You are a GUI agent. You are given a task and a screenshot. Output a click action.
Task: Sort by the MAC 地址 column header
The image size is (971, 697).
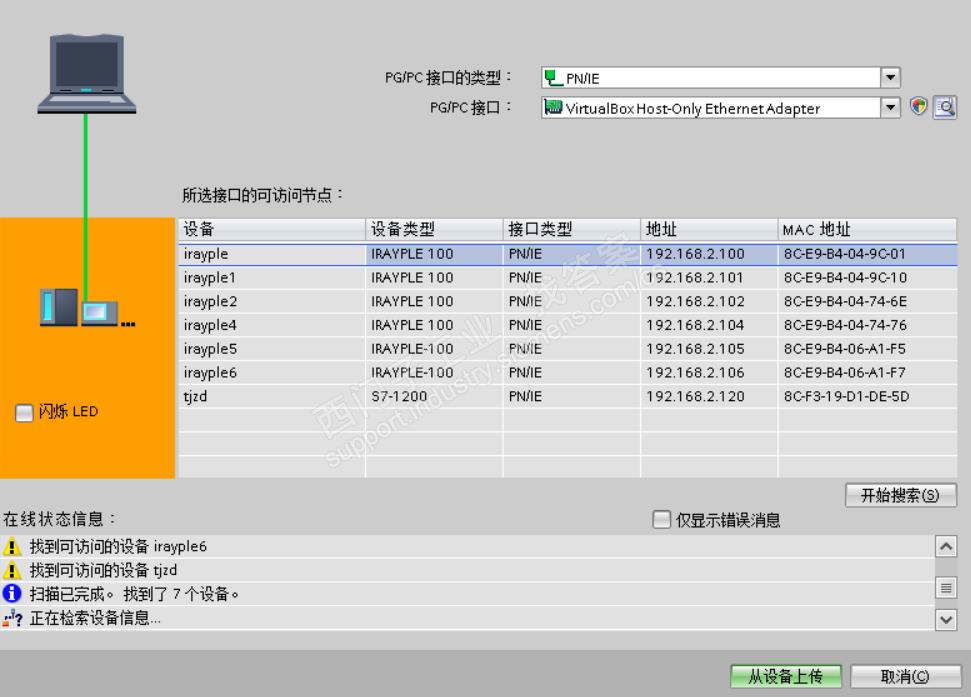tap(868, 230)
